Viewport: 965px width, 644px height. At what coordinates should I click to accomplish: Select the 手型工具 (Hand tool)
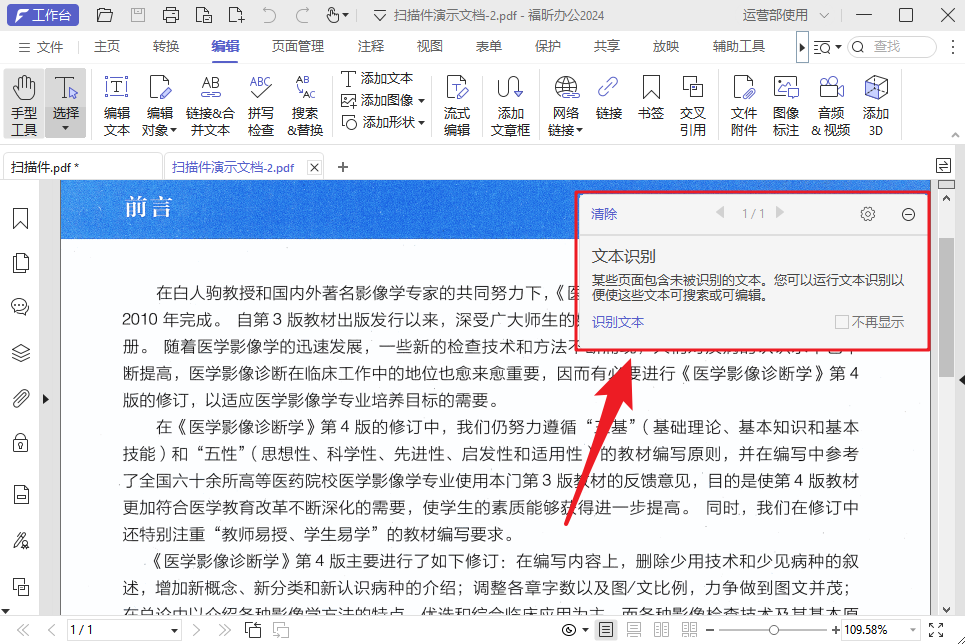point(22,100)
